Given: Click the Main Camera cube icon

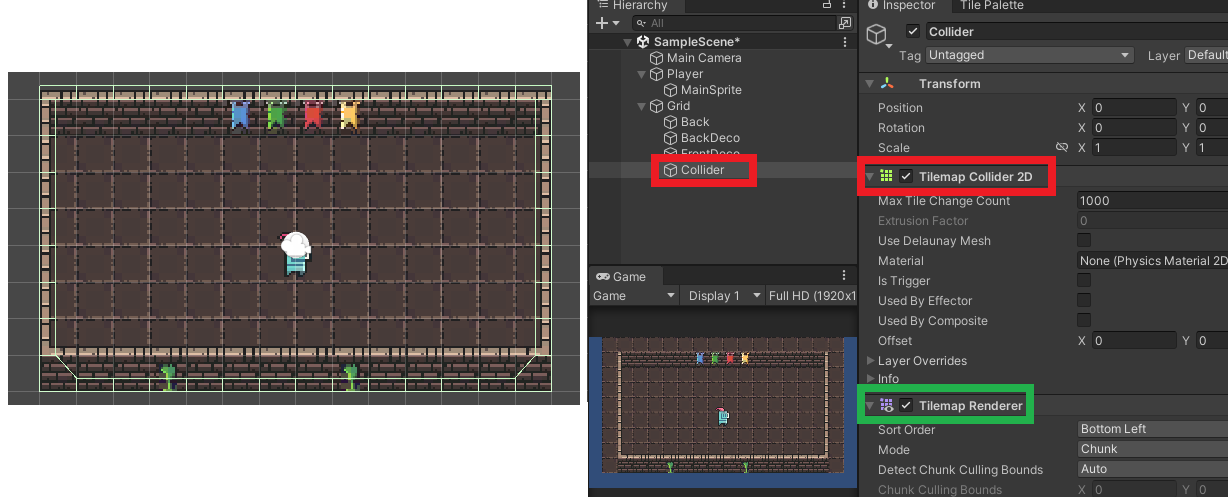Looking at the screenshot, I should 656,58.
